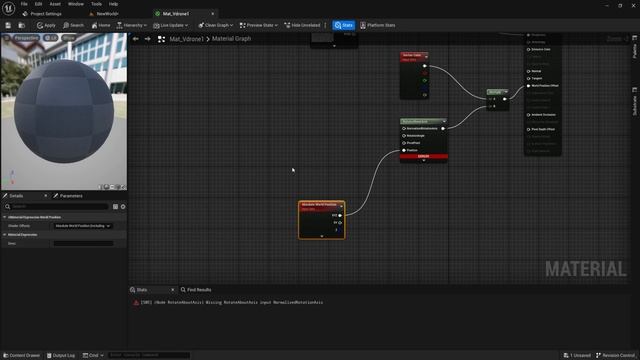Screen dimensions: 640x360
Task: Select the RotateAboutAxis node header
Action: [x=423, y=121]
